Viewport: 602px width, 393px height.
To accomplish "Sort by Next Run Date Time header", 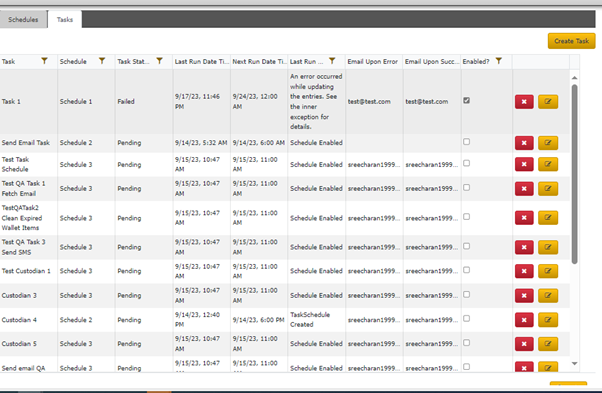I will (259, 61).
